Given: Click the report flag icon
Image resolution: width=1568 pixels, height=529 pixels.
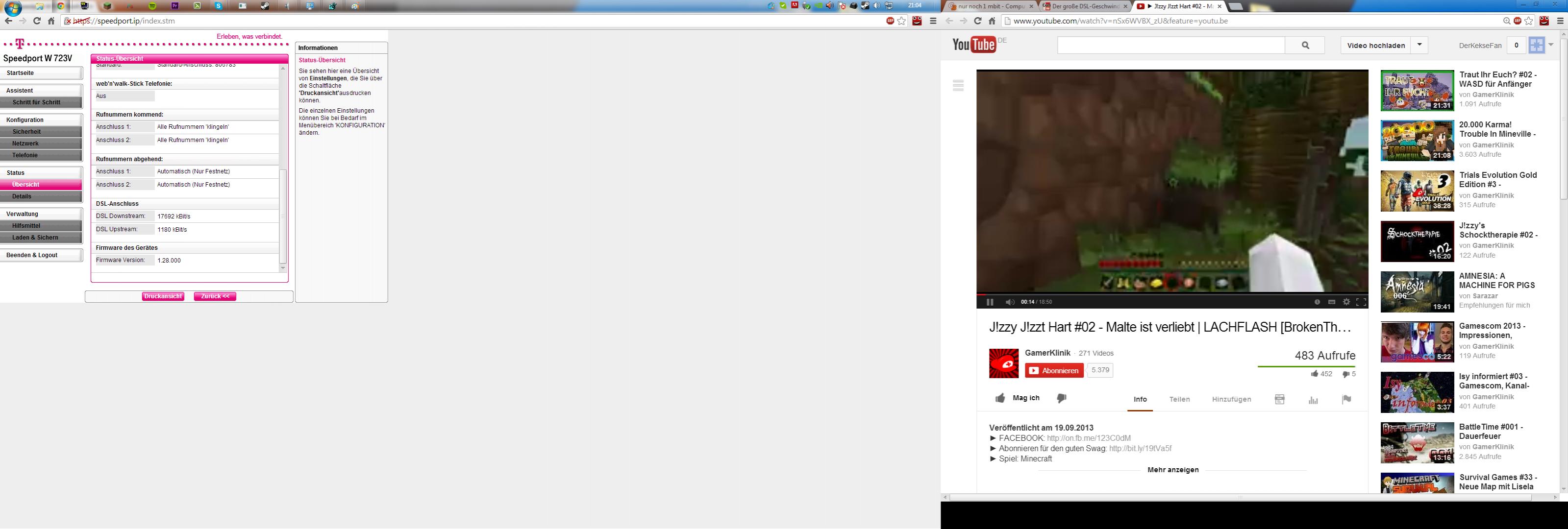Looking at the screenshot, I should click(1346, 400).
